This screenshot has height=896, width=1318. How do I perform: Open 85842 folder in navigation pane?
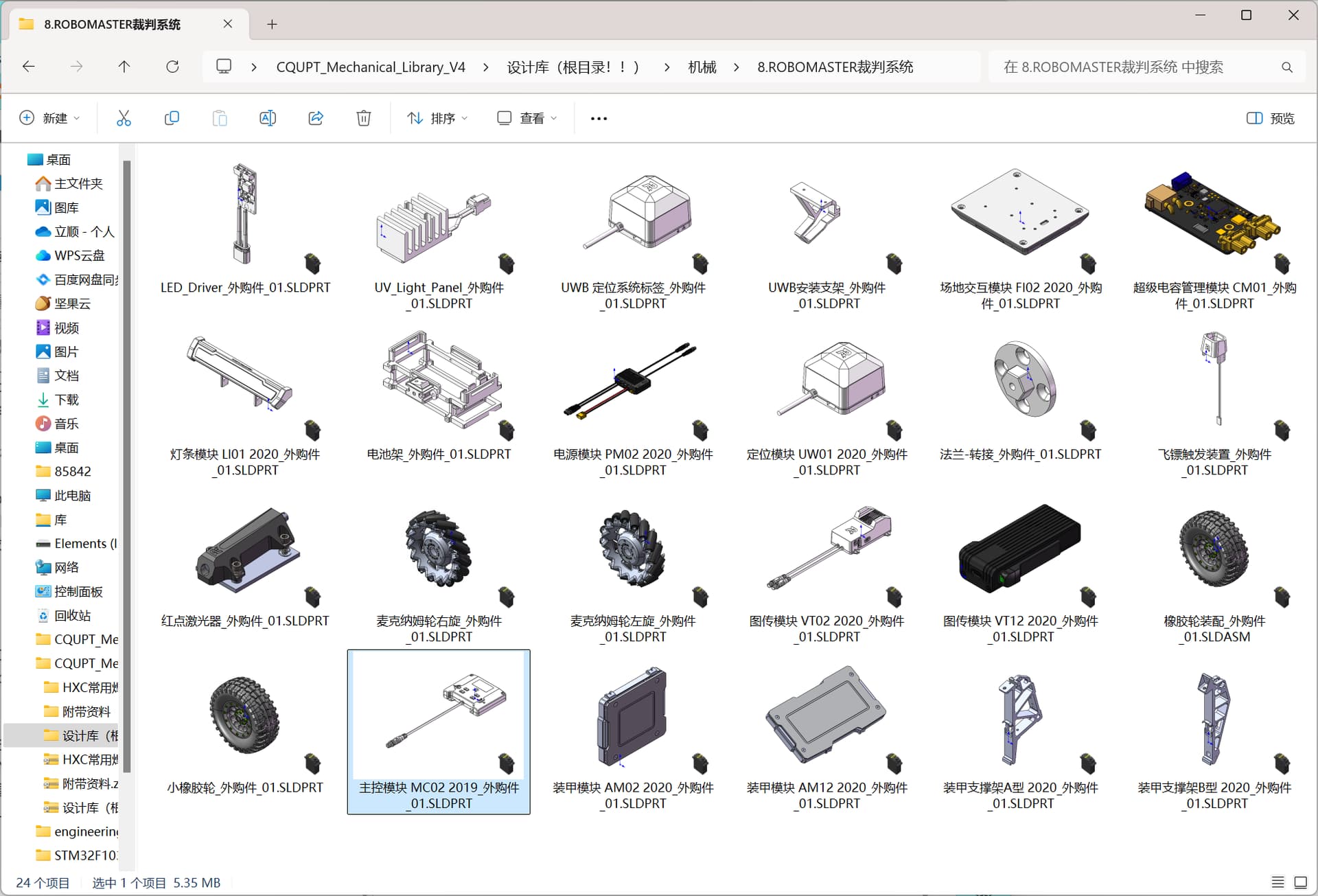64,472
